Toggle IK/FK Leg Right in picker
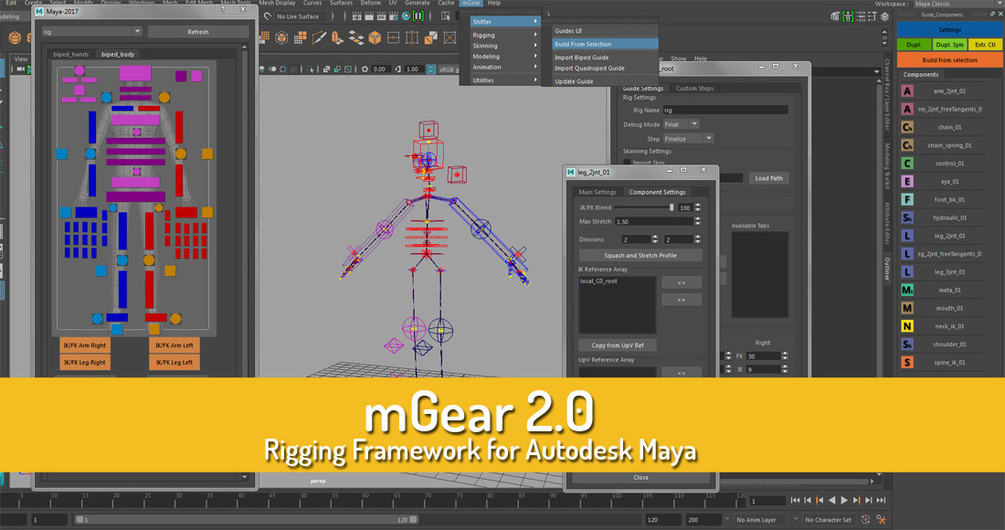 85,363
